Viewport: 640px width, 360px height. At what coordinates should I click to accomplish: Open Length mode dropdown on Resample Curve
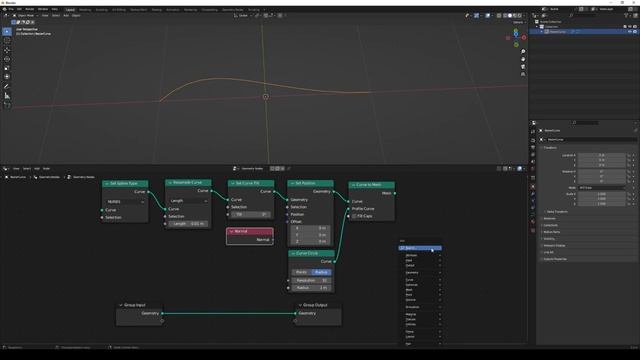click(189, 201)
